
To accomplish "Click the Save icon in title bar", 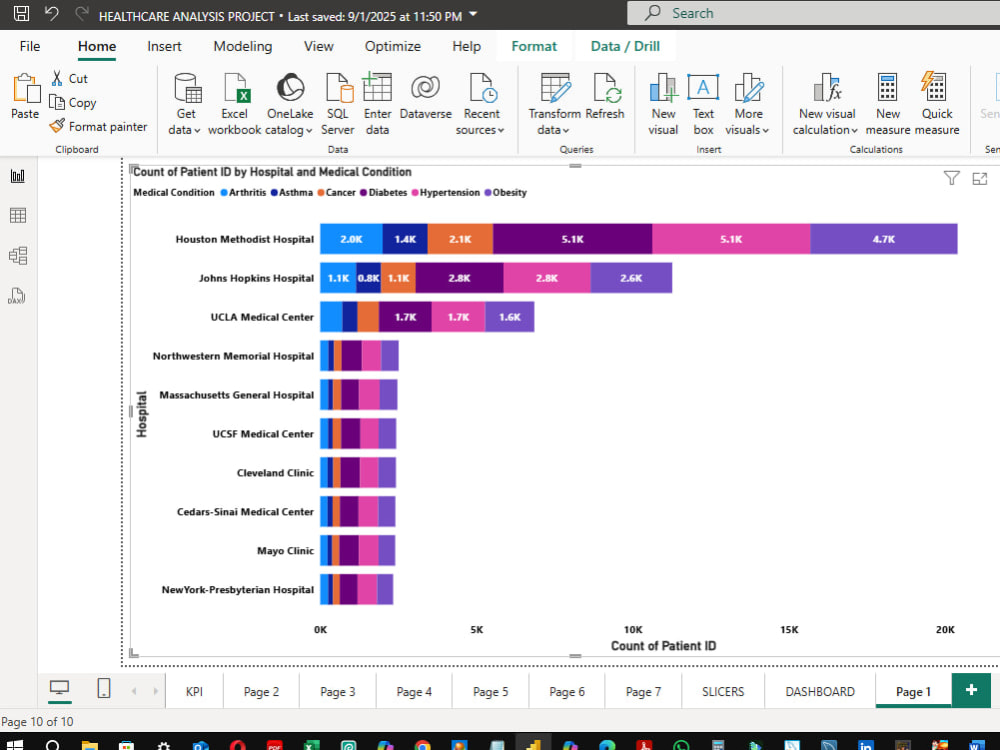I will coord(21,13).
